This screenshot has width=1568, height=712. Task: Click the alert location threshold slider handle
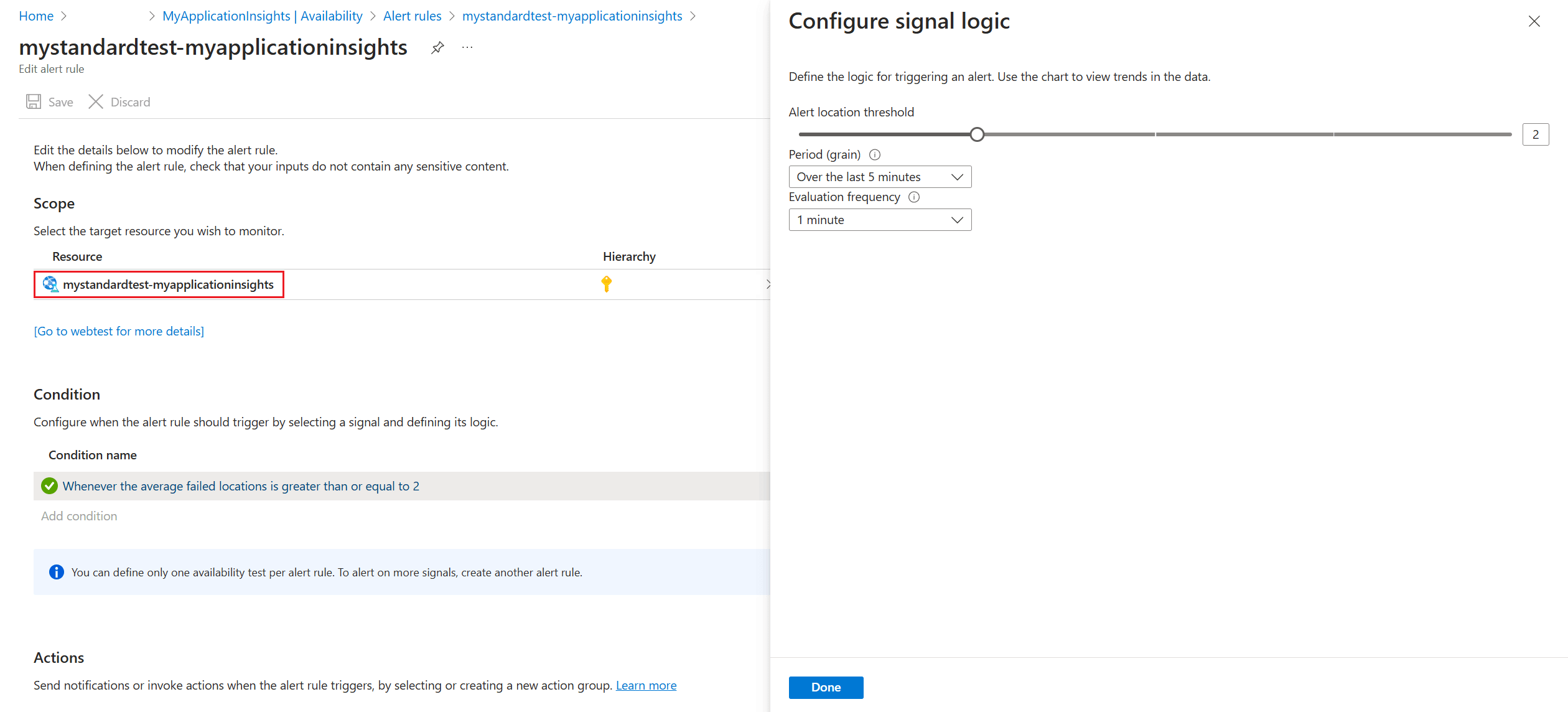pos(977,134)
